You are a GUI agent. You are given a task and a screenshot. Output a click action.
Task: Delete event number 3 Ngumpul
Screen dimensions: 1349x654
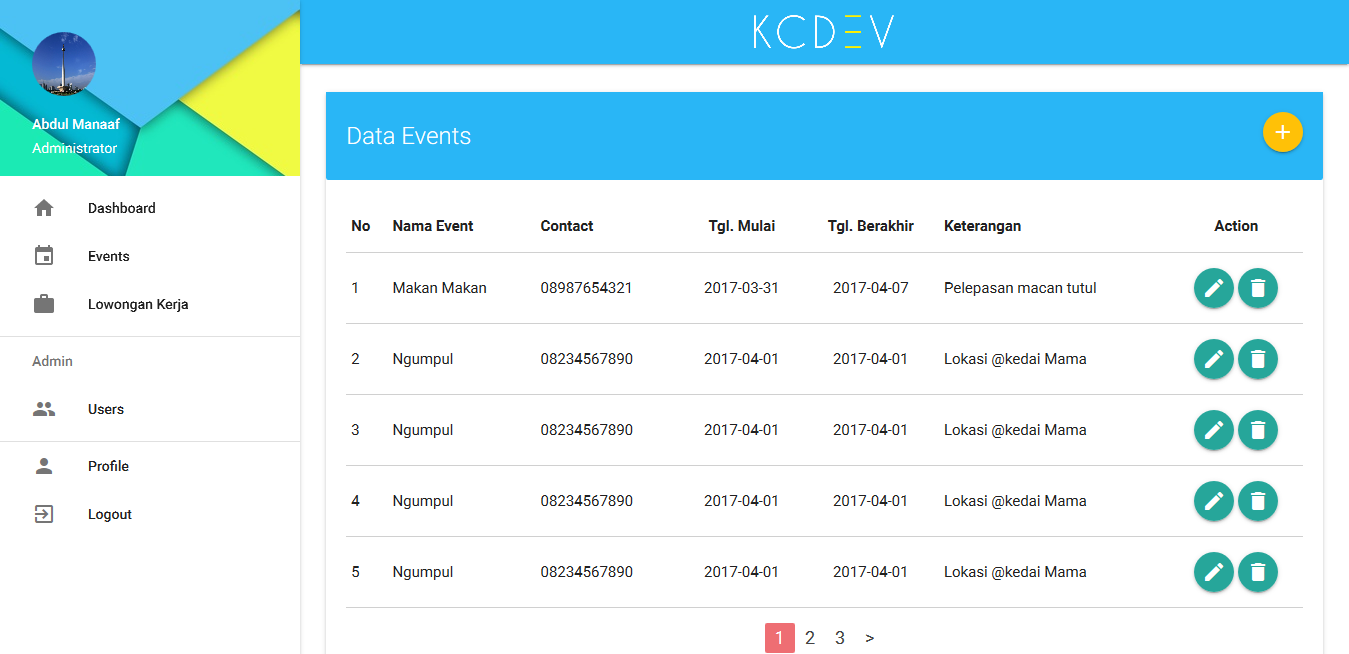click(1258, 430)
